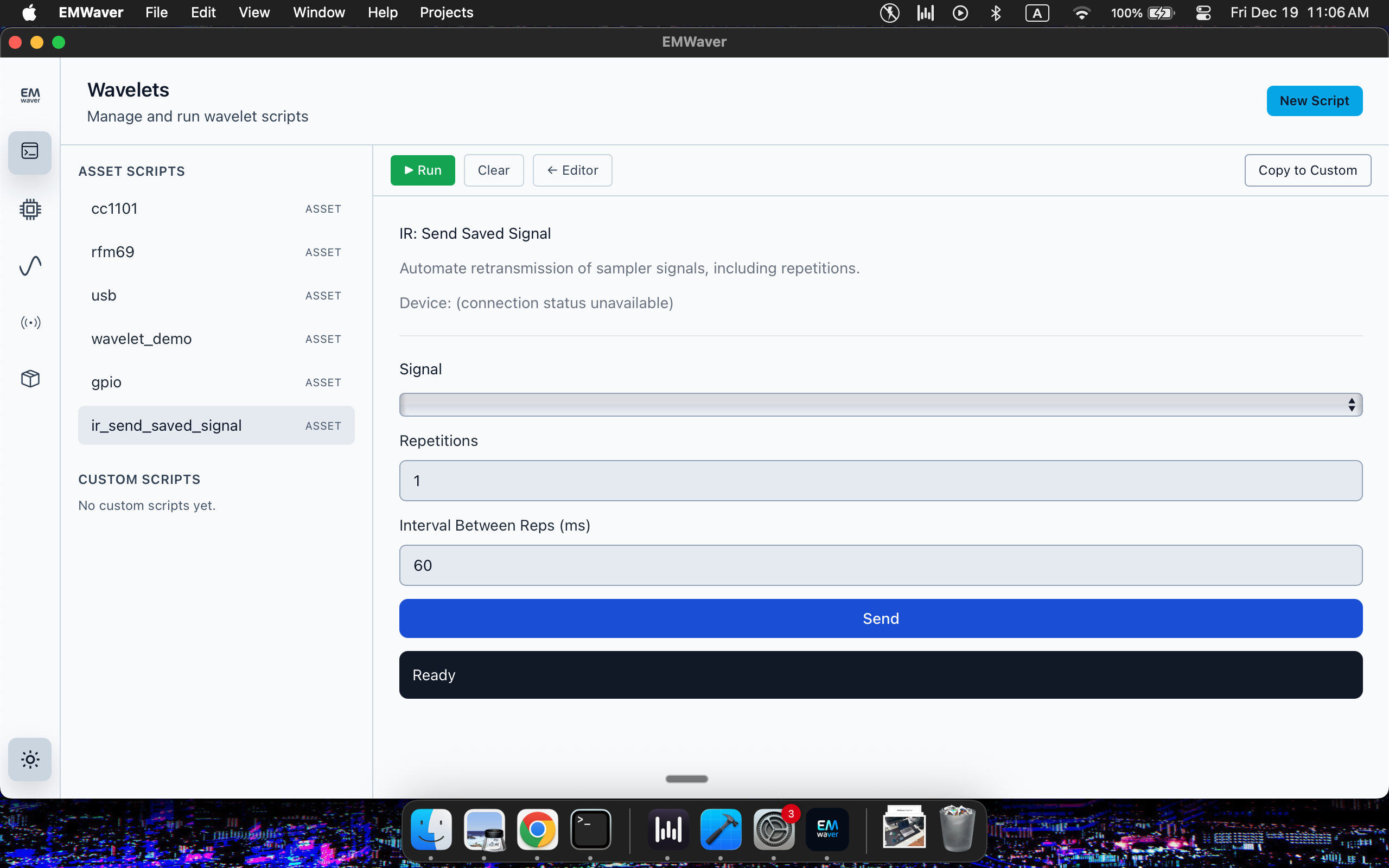Select the wavelet_demo asset script
This screenshot has width=1389, height=868.
pos(216,339)
